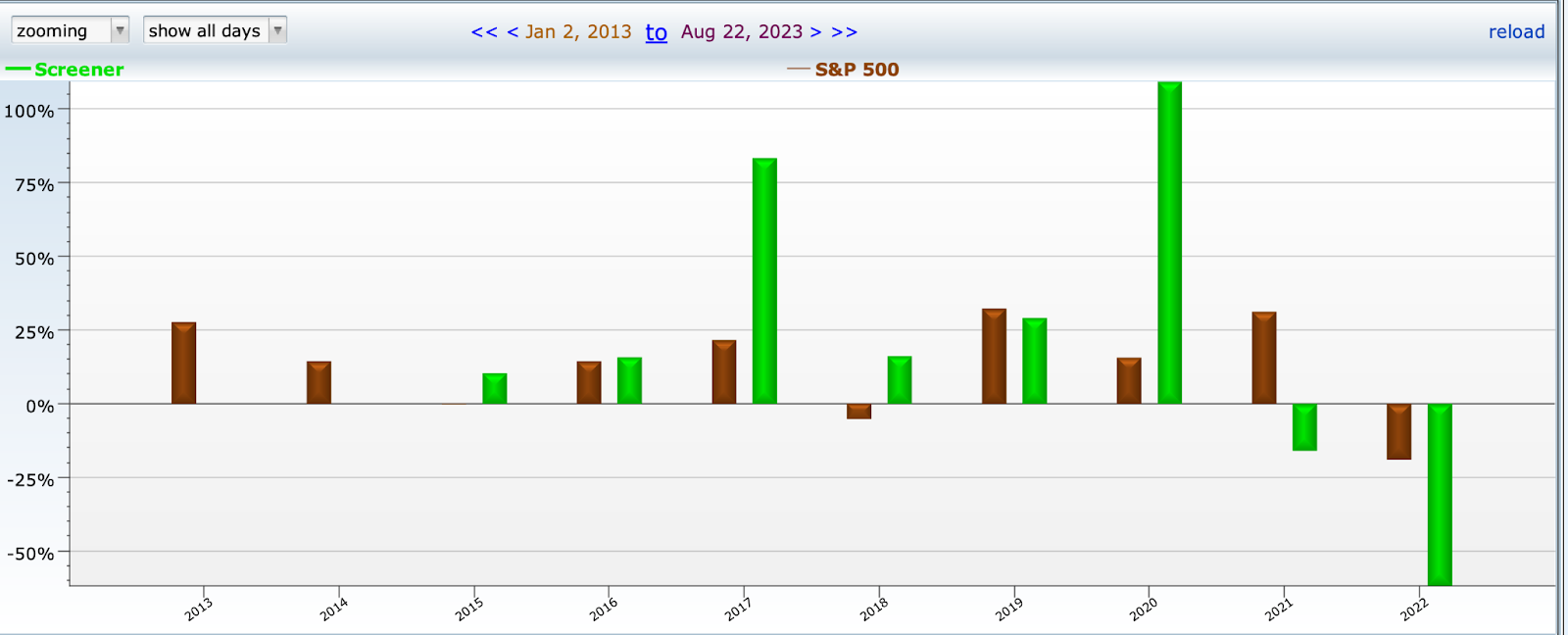
Task: Step forward one period with > link
Action: click(x=815, y=31)
